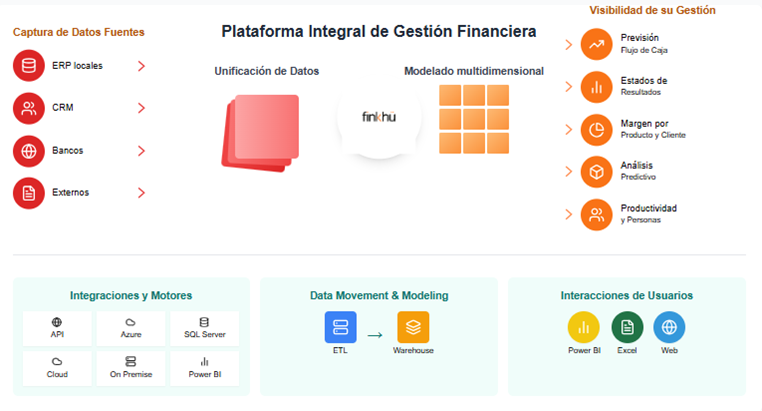Select the On Premise integration tile

(x=131, y=368)
